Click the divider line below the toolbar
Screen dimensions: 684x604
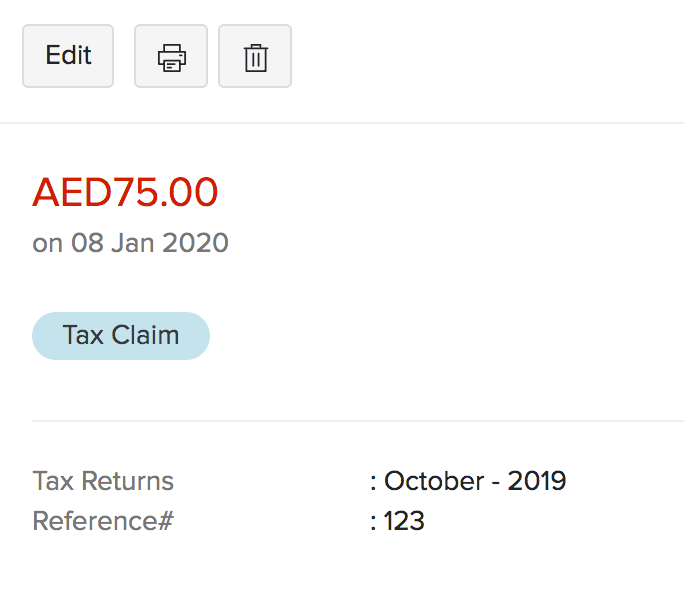pyautogui.click(x=342, y=123)
